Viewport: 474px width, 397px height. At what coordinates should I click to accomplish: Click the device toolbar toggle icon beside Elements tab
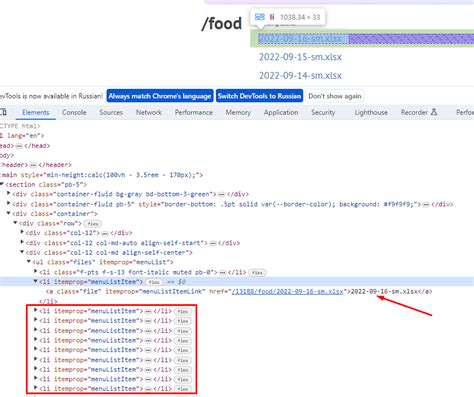tap(3, 112)
